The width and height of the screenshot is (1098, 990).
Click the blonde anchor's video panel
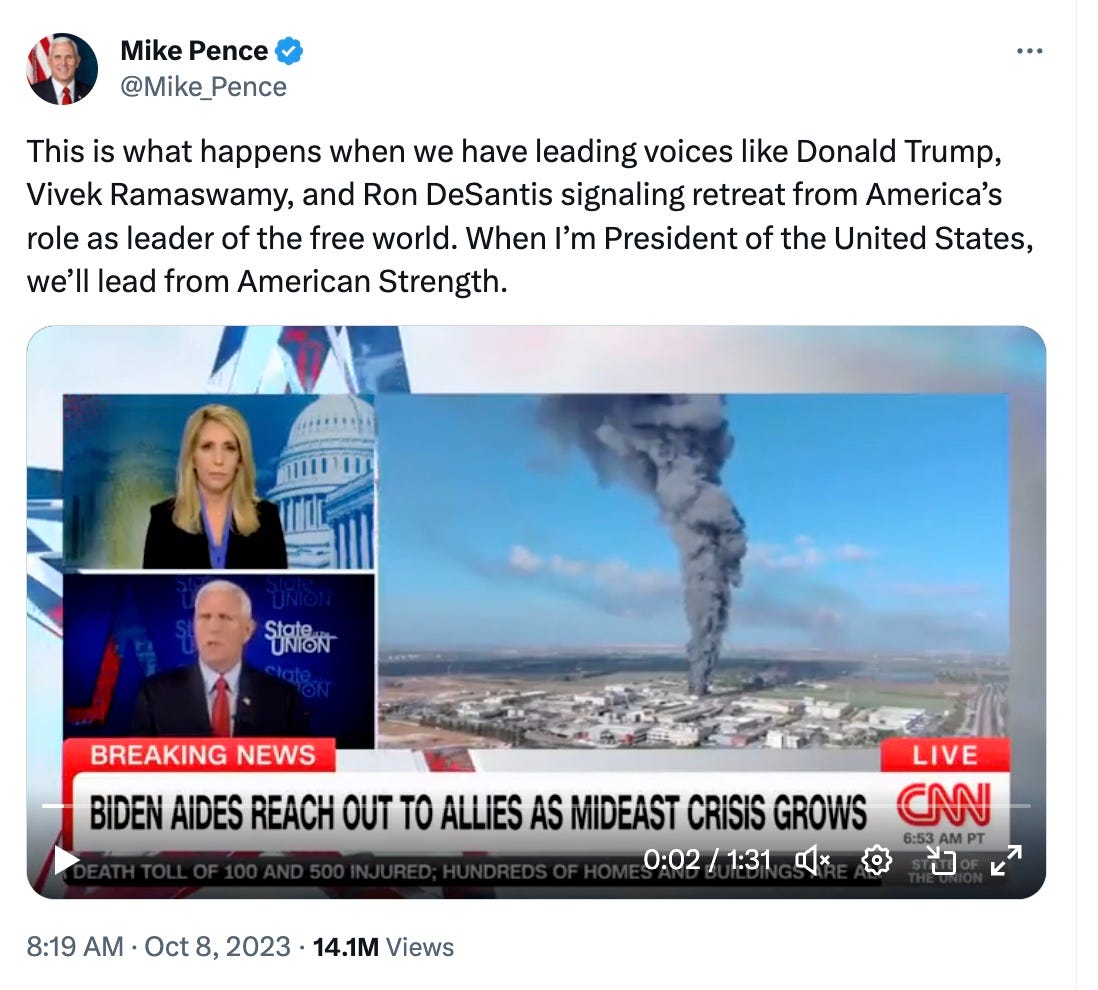(218, 482)
